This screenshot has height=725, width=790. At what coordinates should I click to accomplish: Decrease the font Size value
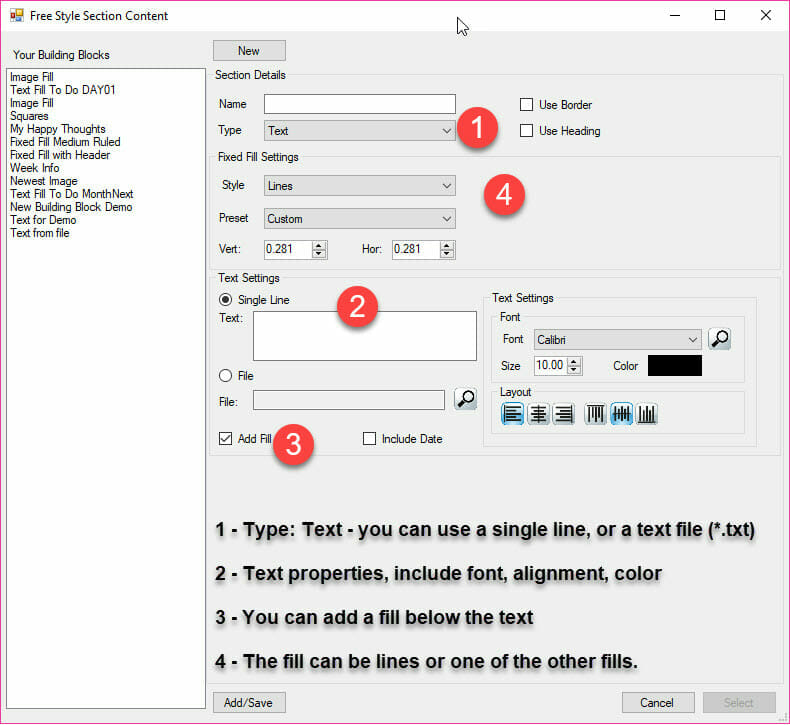click(x=573, y=369)
